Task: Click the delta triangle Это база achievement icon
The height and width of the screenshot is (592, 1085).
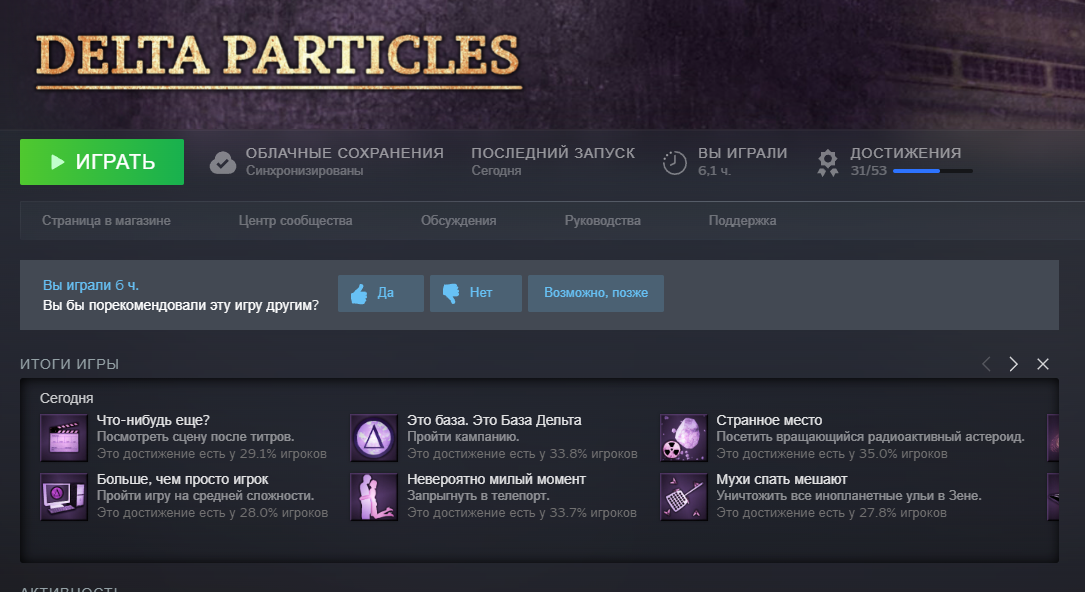Action: 374,437
